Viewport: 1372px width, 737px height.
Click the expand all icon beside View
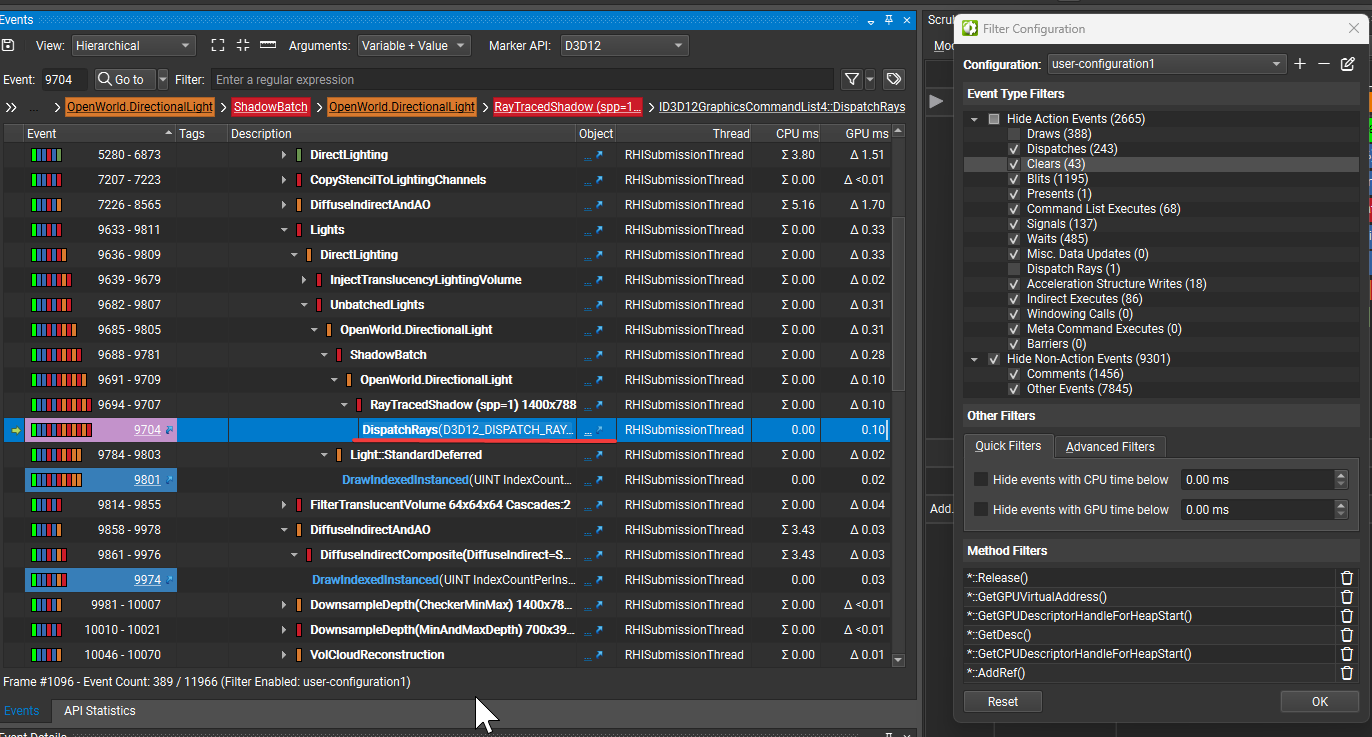(218, 45)
